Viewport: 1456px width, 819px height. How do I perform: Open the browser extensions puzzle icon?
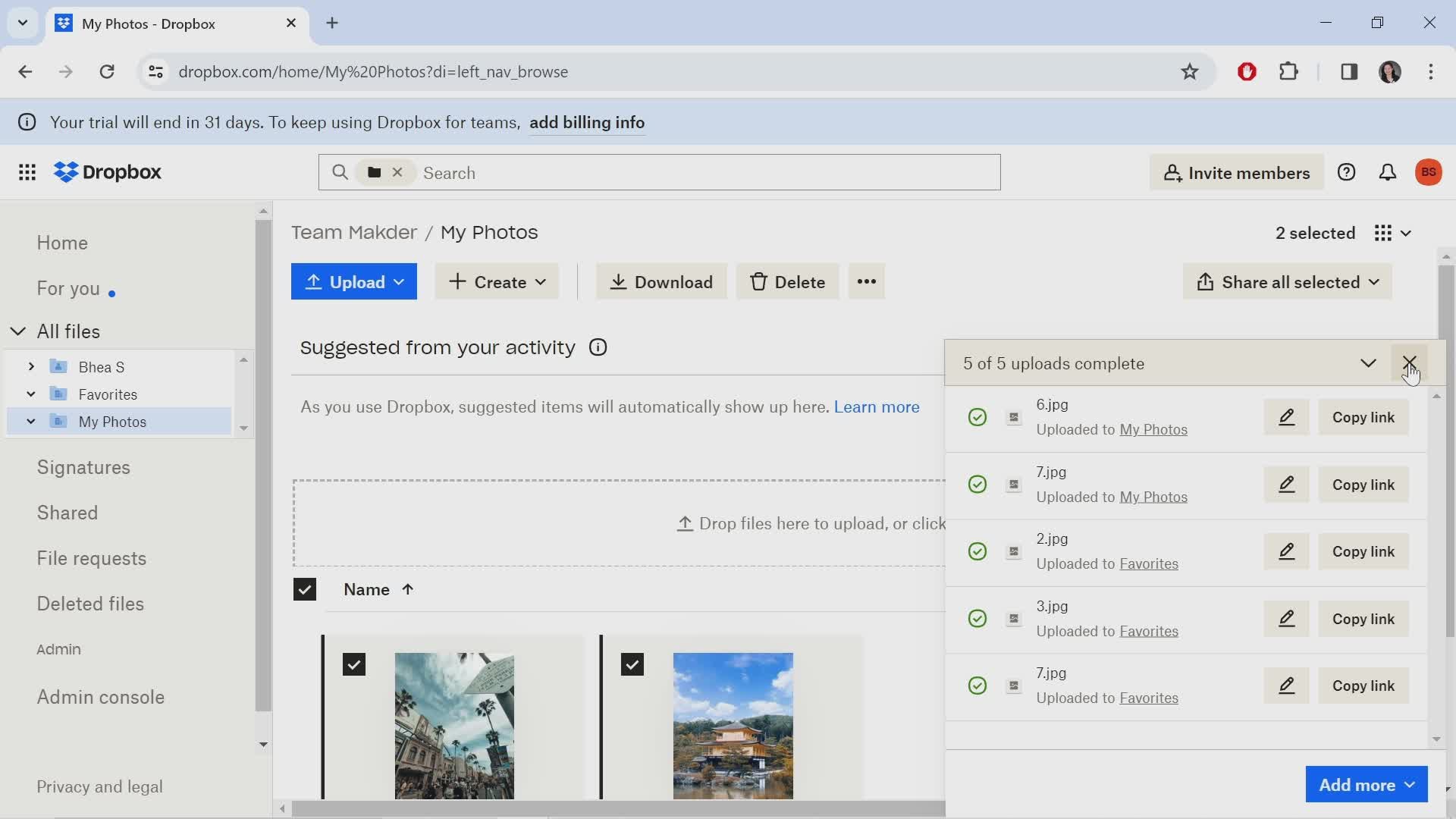[x=1288, y=71]
